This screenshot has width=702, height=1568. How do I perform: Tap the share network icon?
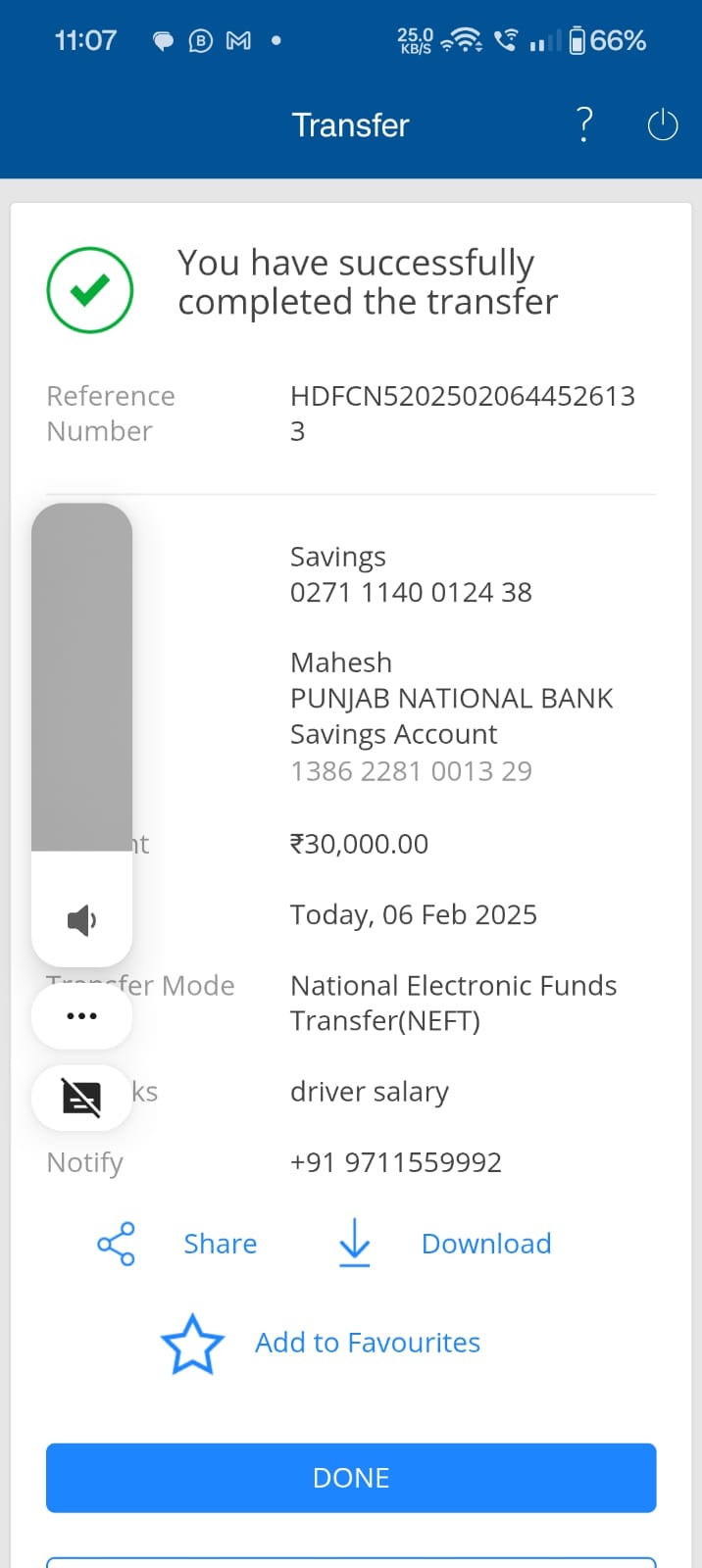116,1244
